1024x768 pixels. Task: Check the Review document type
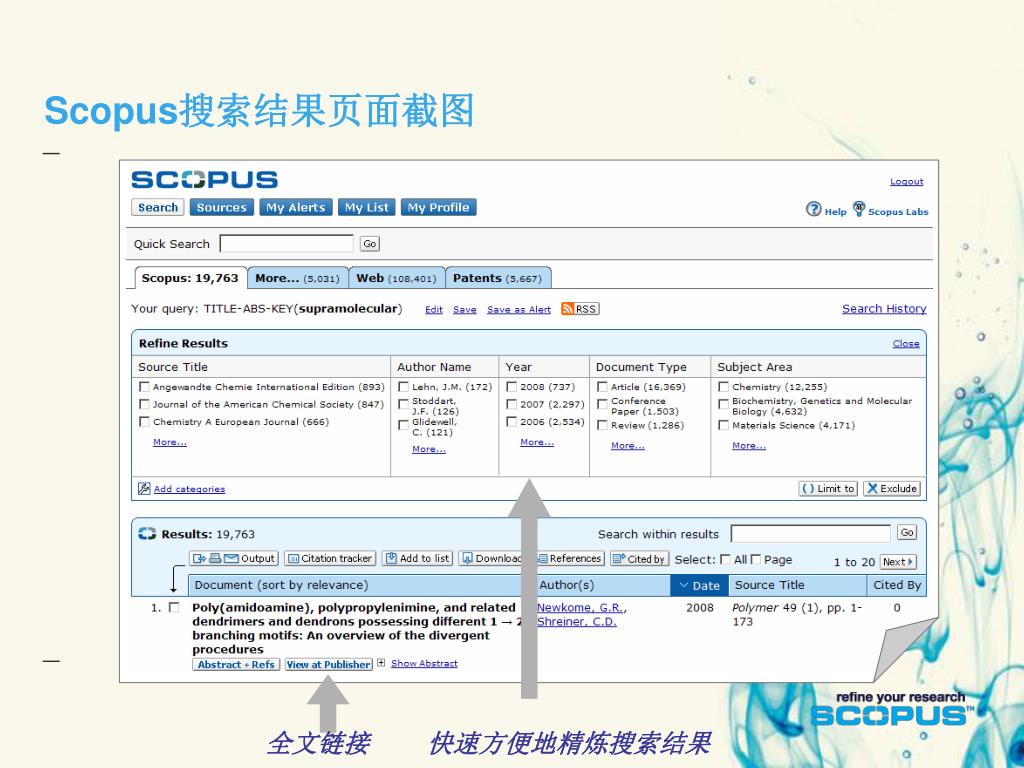(x=603, y=425)
